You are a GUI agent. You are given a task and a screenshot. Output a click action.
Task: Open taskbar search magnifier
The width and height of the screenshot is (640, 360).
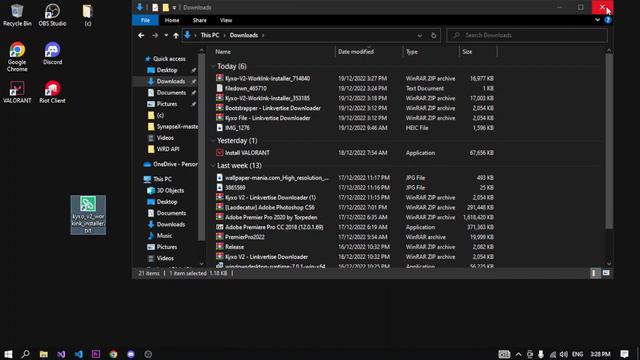tap(25, 354)
